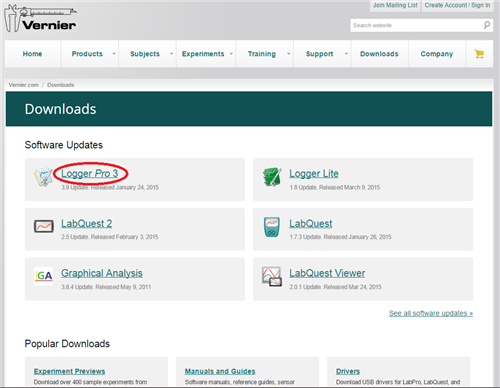Screen dimensions: 500x388
Task: Click the Downloads breadcrumb
Action: pyautogui.click(x=60, y=85)
